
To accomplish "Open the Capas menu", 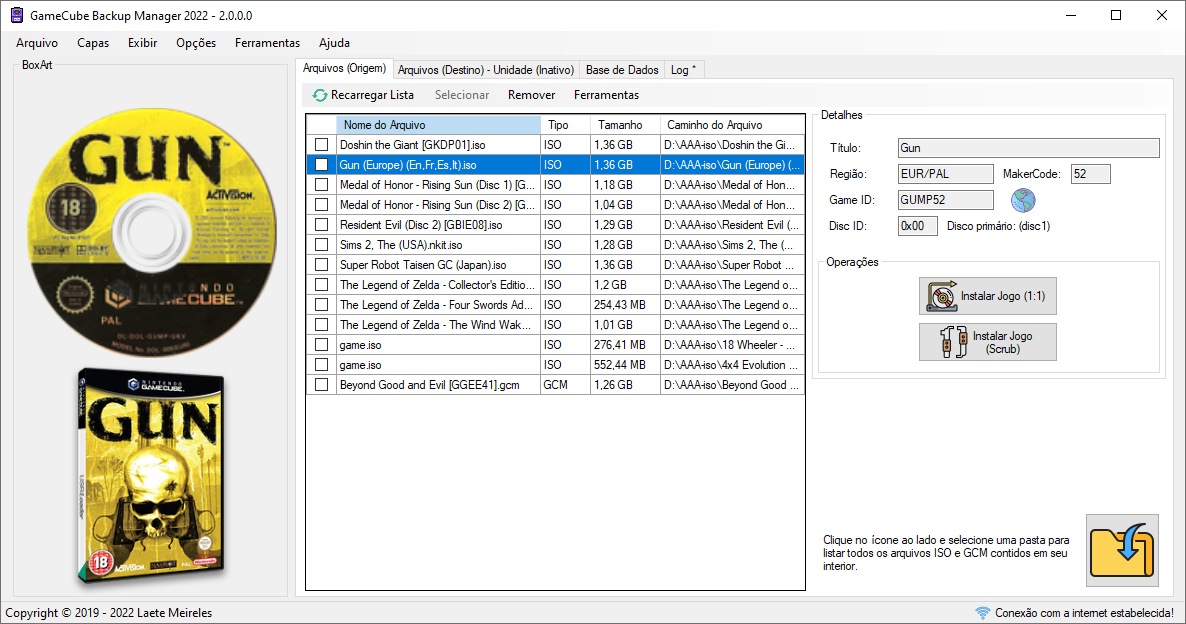I will pos(93,43).
